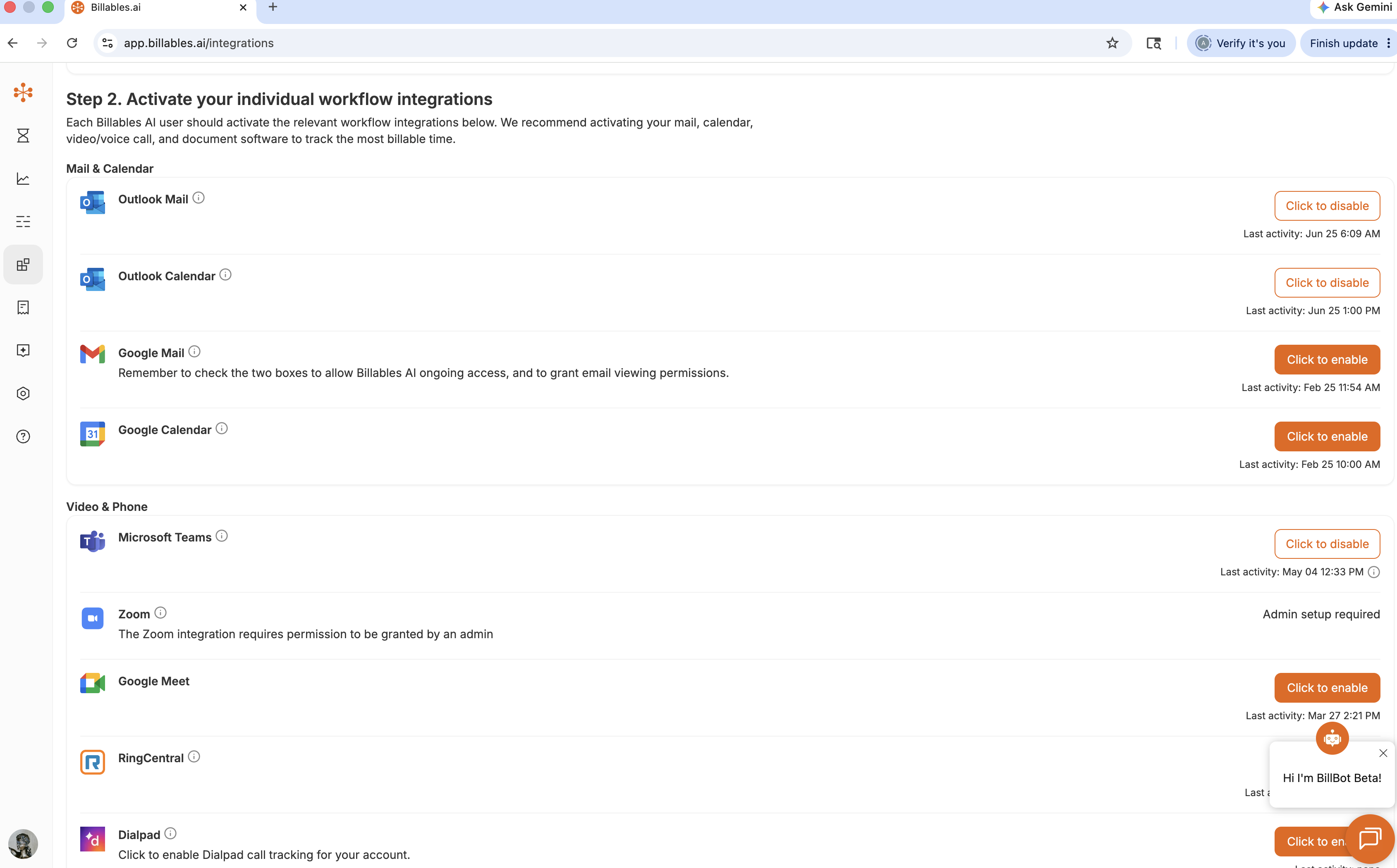This screenshot has width=1397, height=868.
Task: Click the Microsoft Teams logo
Action: coord(93,541)
